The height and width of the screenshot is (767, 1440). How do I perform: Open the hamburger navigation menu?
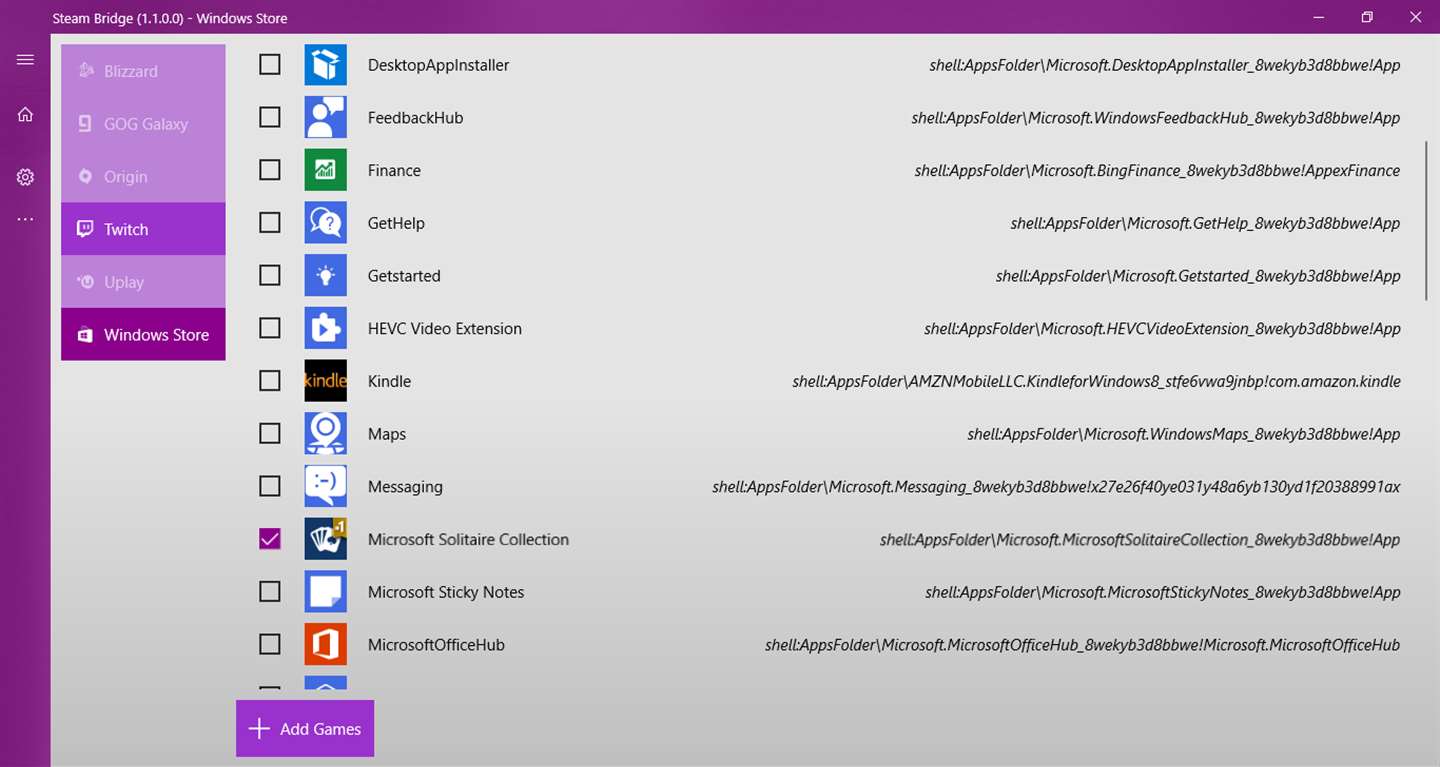[x=25, y=60]
